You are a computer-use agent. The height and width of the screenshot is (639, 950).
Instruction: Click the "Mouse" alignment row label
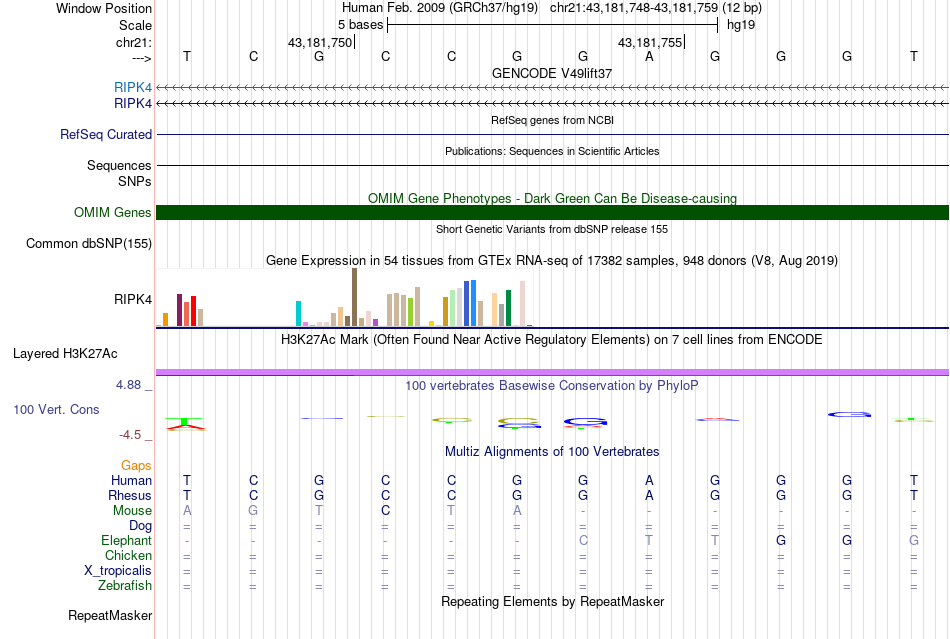point(132,511)
